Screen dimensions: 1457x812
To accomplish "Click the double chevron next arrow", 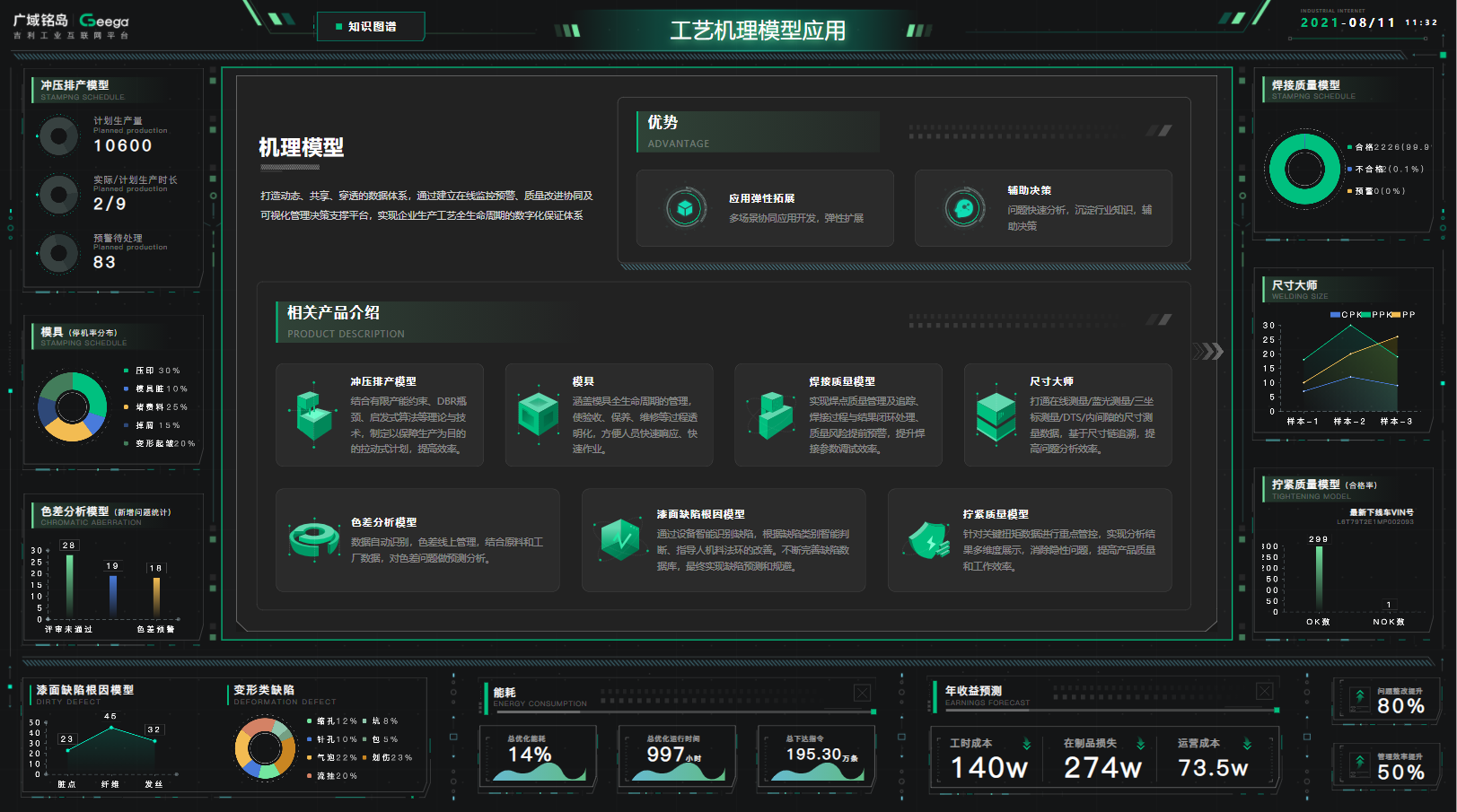I will point(1209,351).
